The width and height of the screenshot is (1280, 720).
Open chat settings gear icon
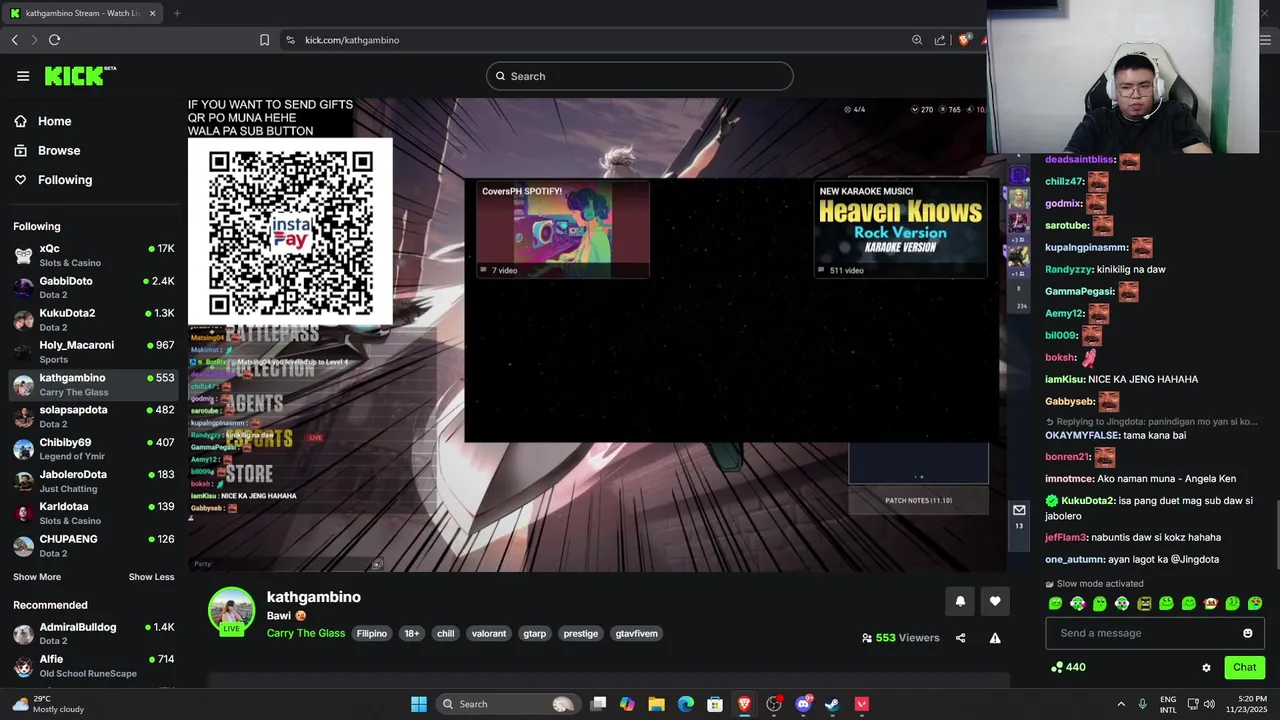(x=1206, y=668)
